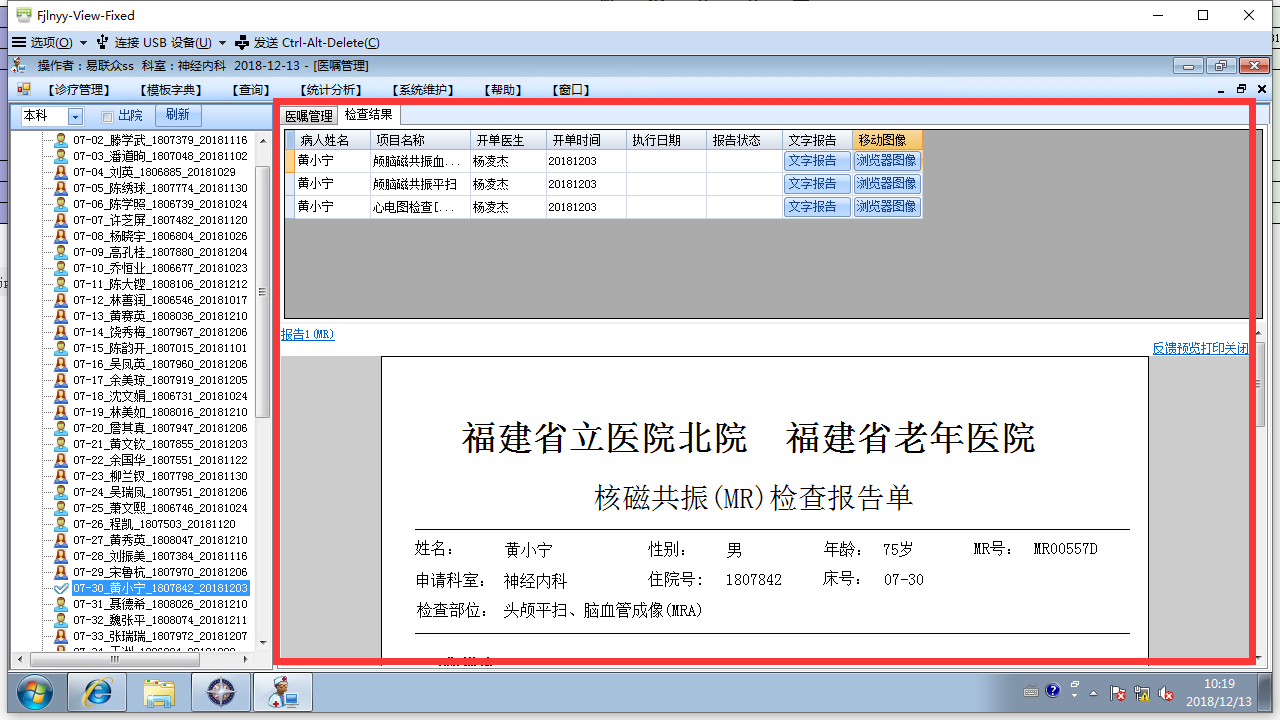Open the 诊疗管理 menu
1280x720 pixels.
coord(78,90)
